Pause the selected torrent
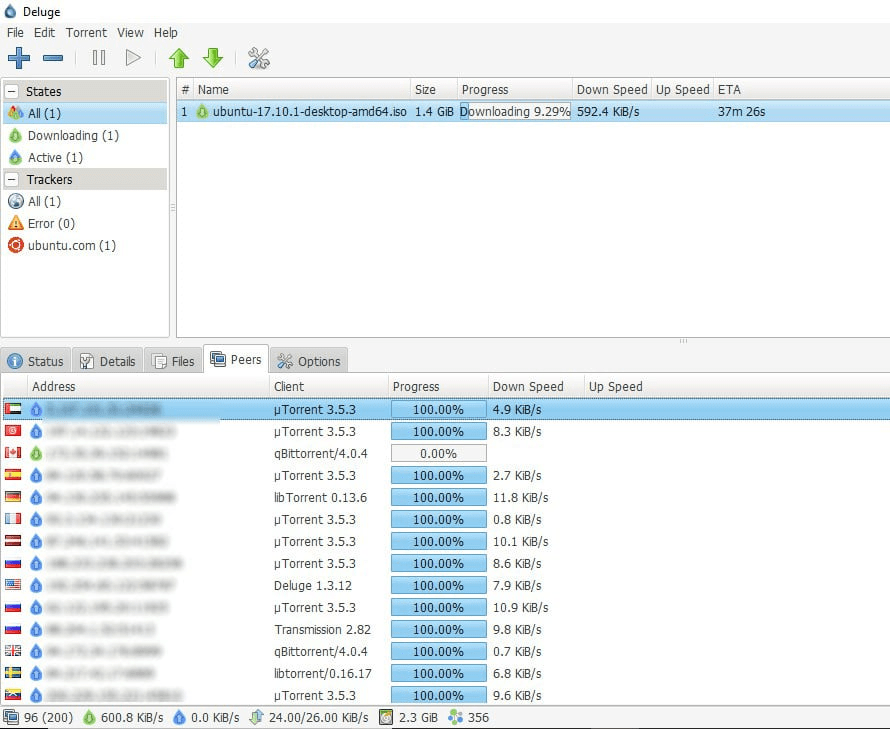890x729 pixels. pos(99,58)
